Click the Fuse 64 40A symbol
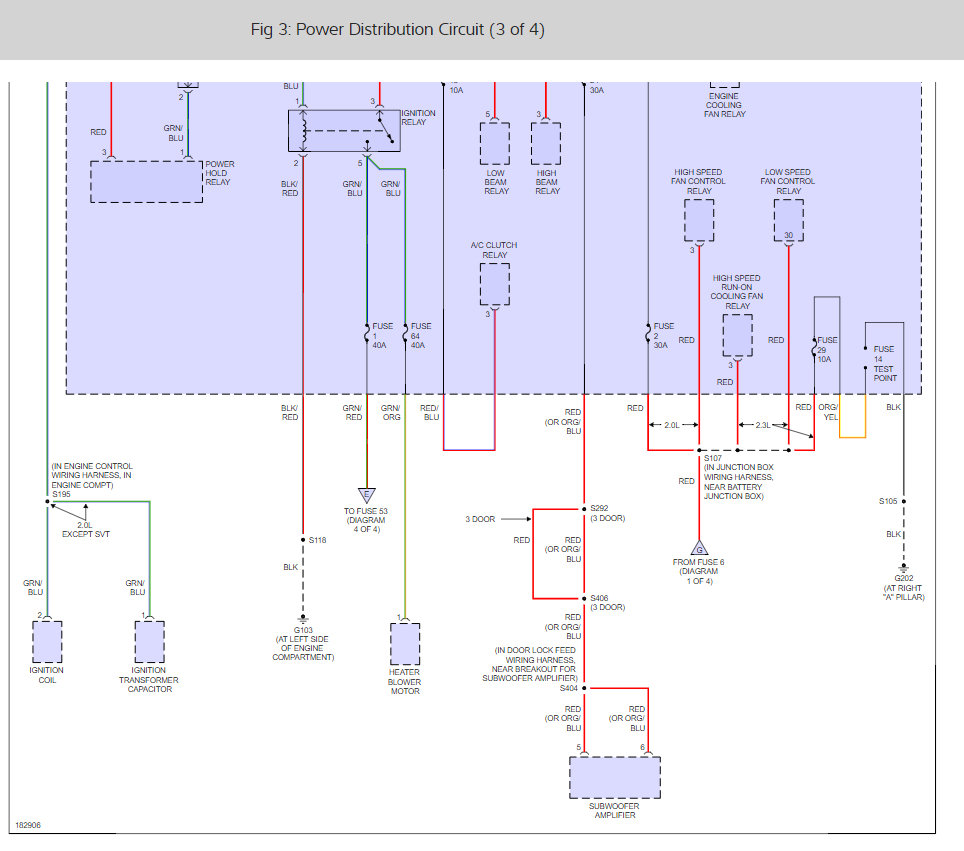The height and width of the screenshot is (851, 964). coord(405,334)
